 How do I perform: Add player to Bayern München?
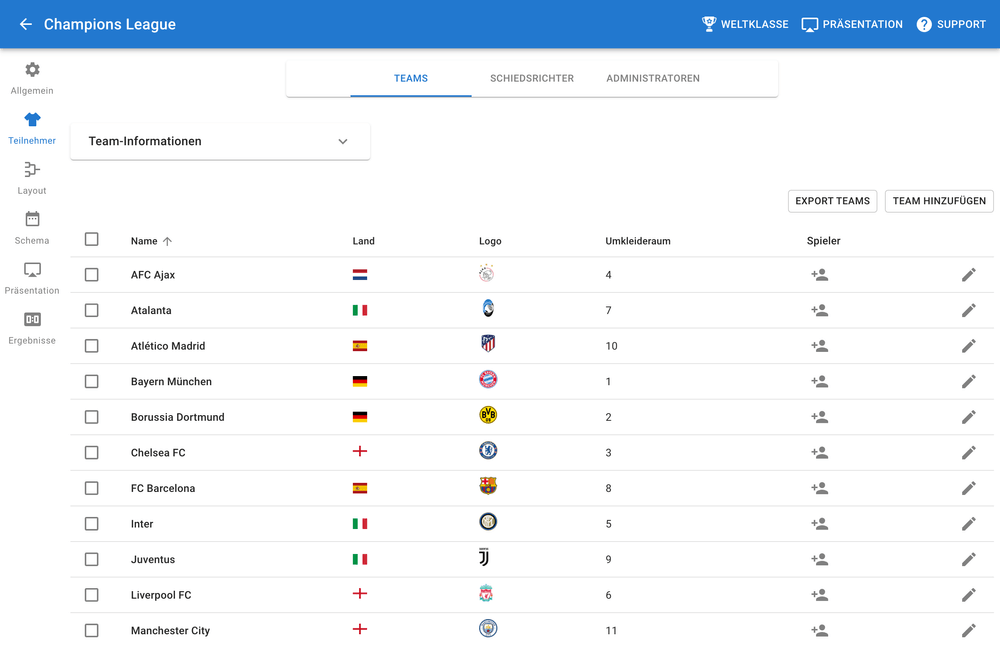pos(820,382)
